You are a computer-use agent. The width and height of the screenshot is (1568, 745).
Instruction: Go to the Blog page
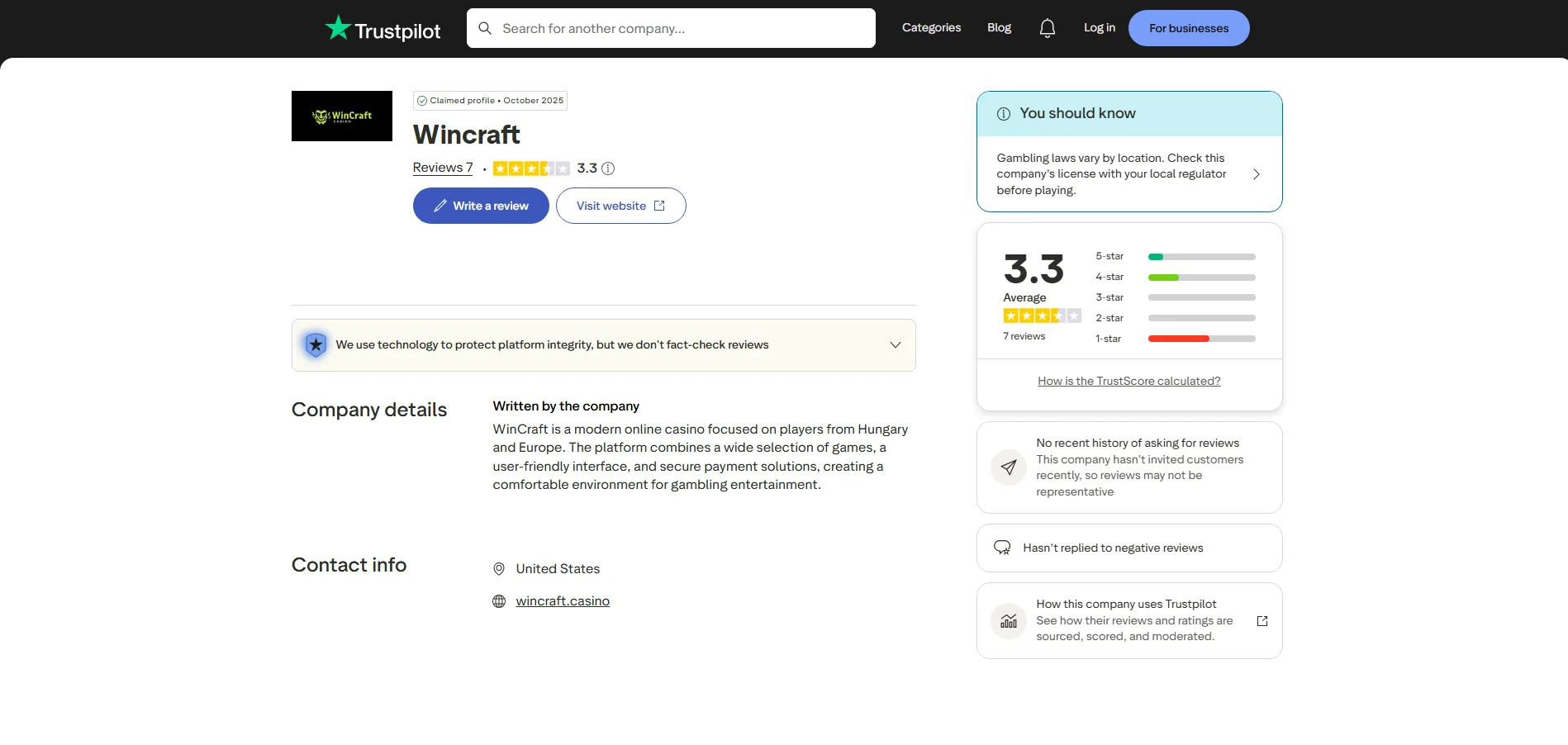(x=999, y=27)
